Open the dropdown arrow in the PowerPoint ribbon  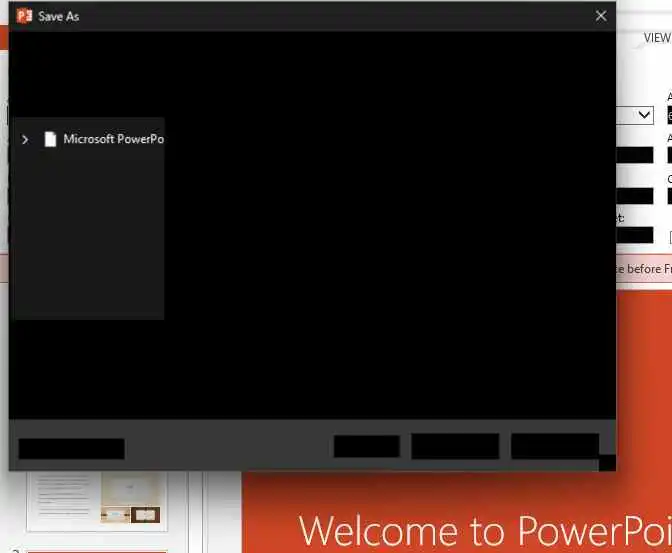click(x=644, y=115)
